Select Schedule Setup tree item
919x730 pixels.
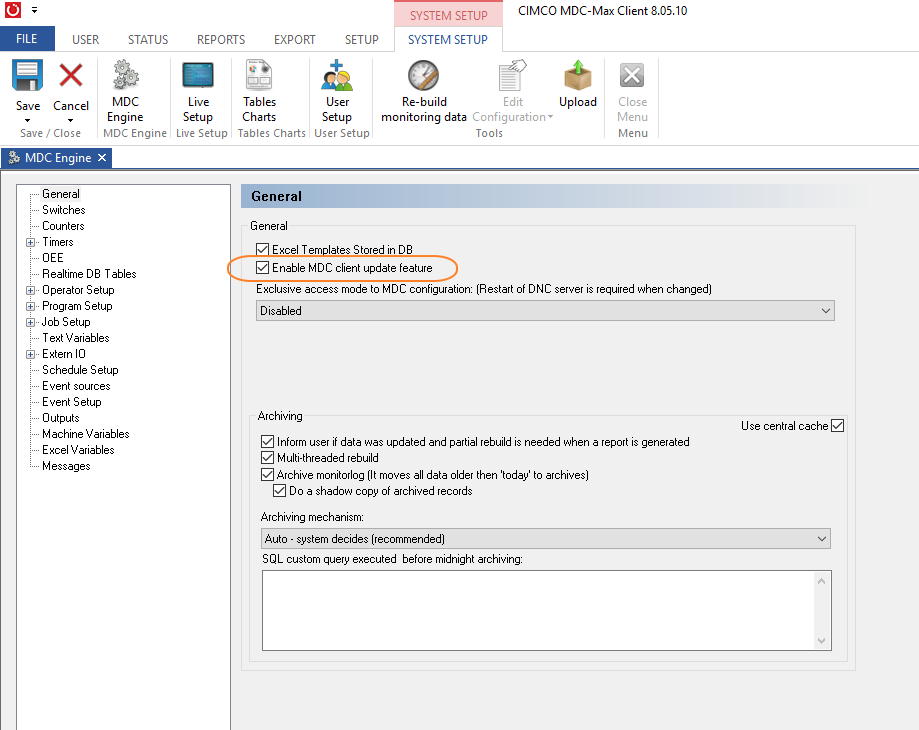[80, 370]
